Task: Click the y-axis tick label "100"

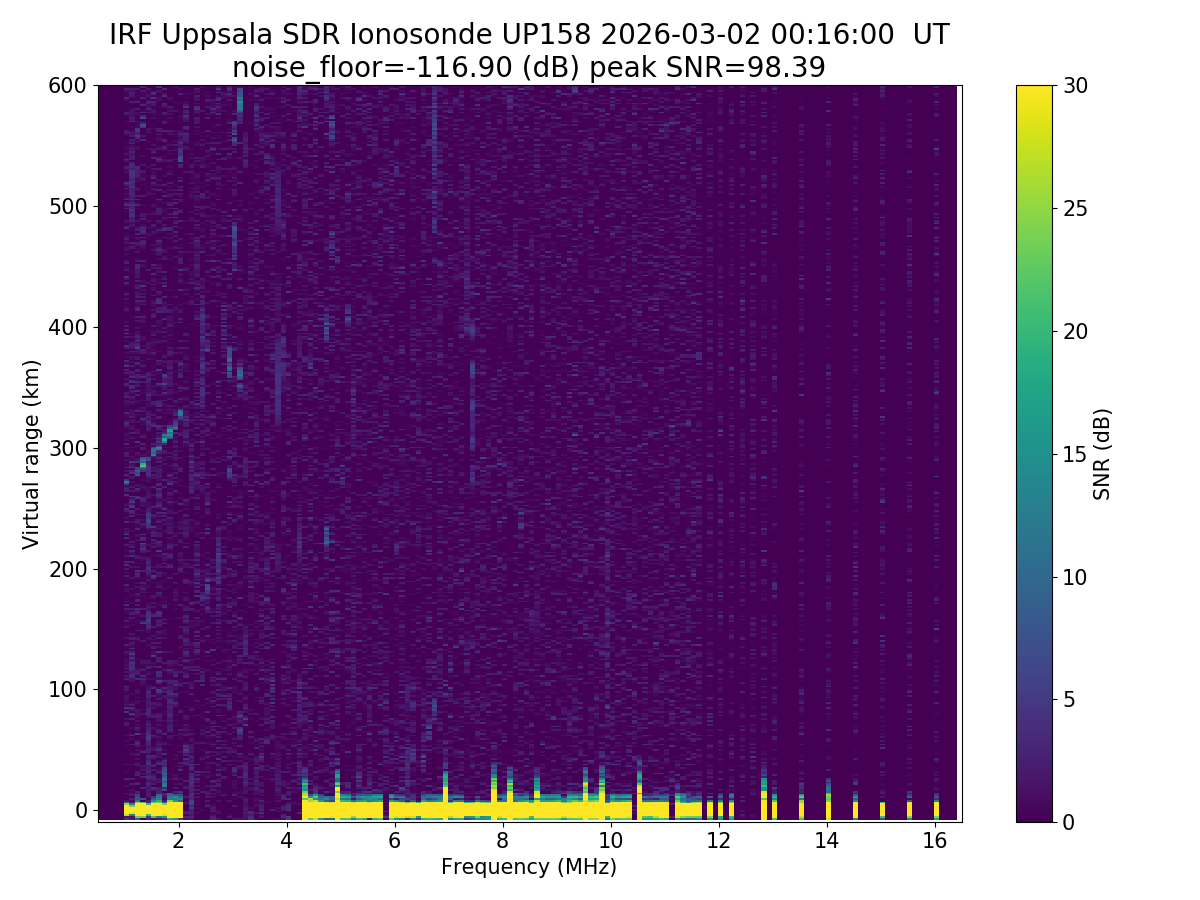Action: [x=68, y=690]
